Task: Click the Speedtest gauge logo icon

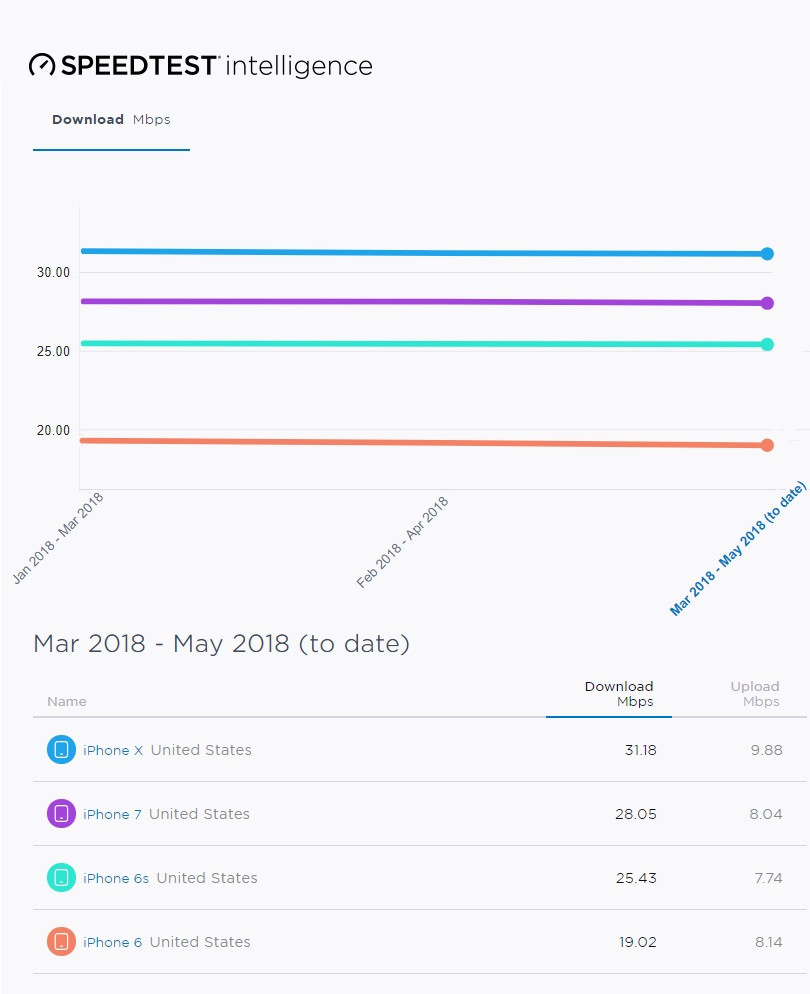Action: pos(42,65)
